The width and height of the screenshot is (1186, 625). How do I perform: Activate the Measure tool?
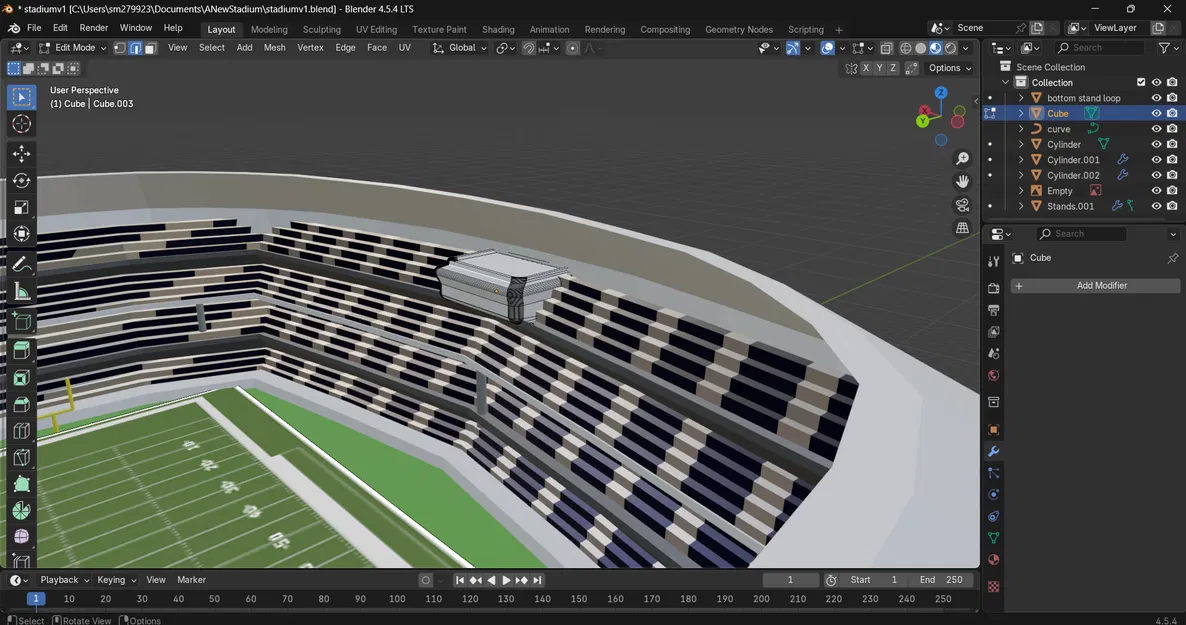tap(21, 292)
